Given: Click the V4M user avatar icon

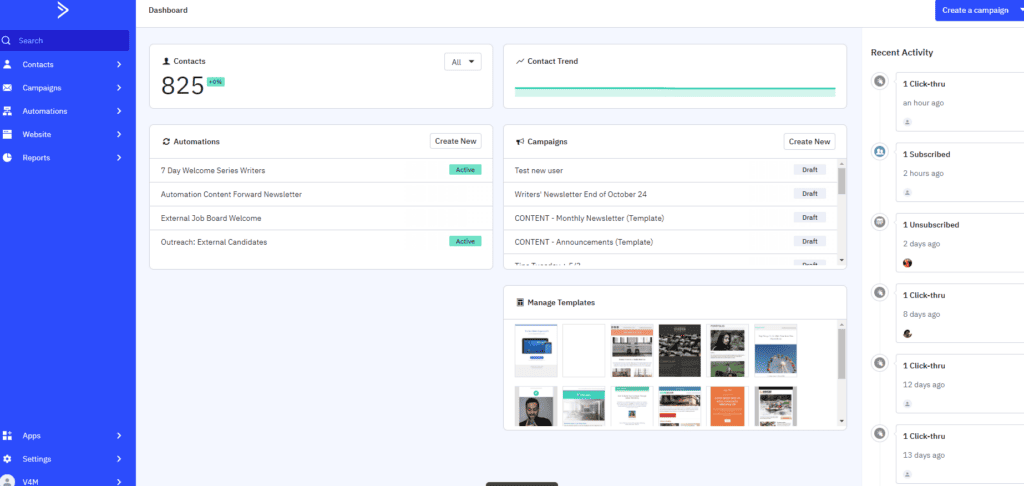Looking at the screenshot, I should 7,481.
